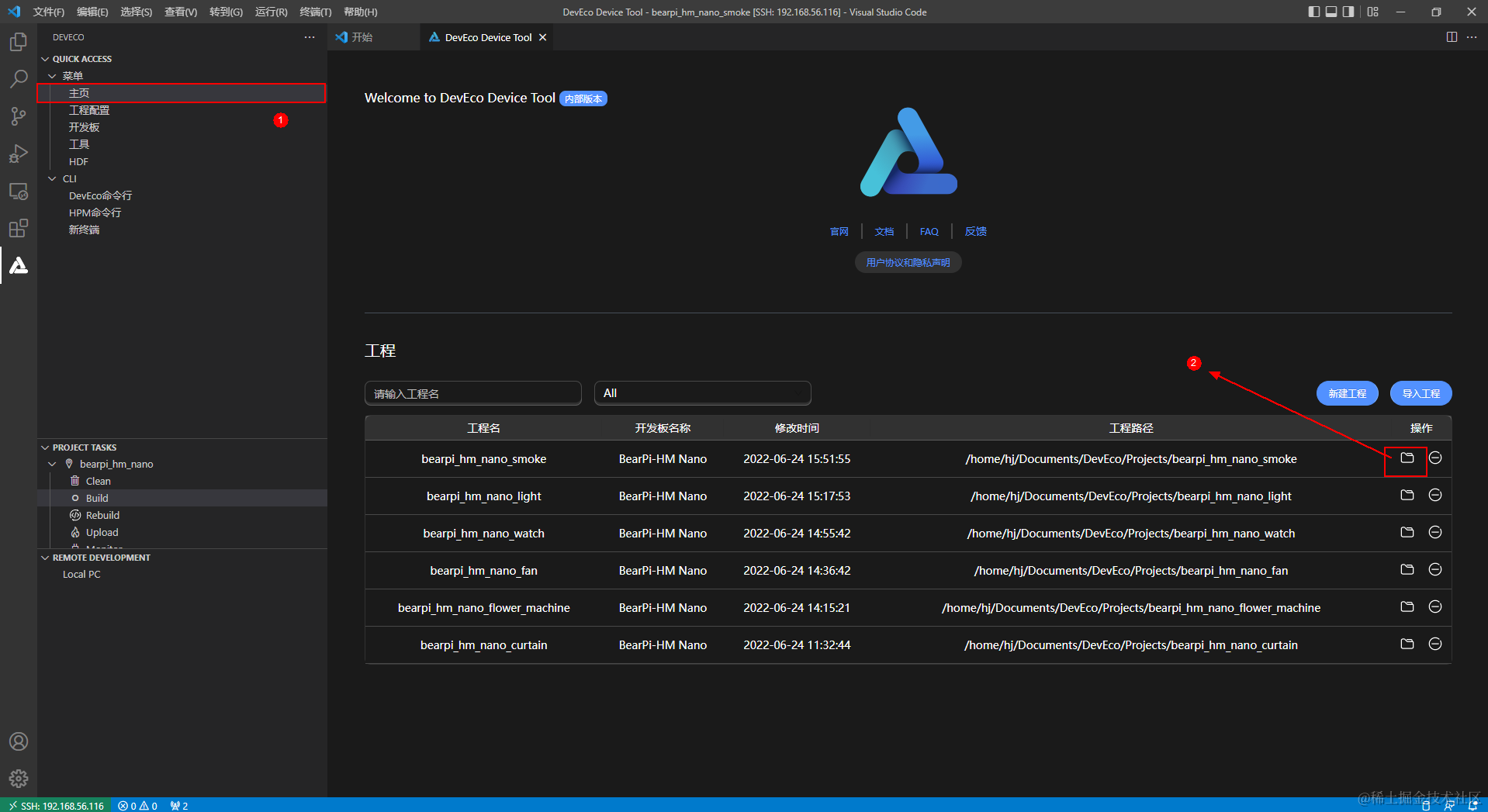Select DevEco icon in activity bar
1488x812 pixels.
pos(19,265)
